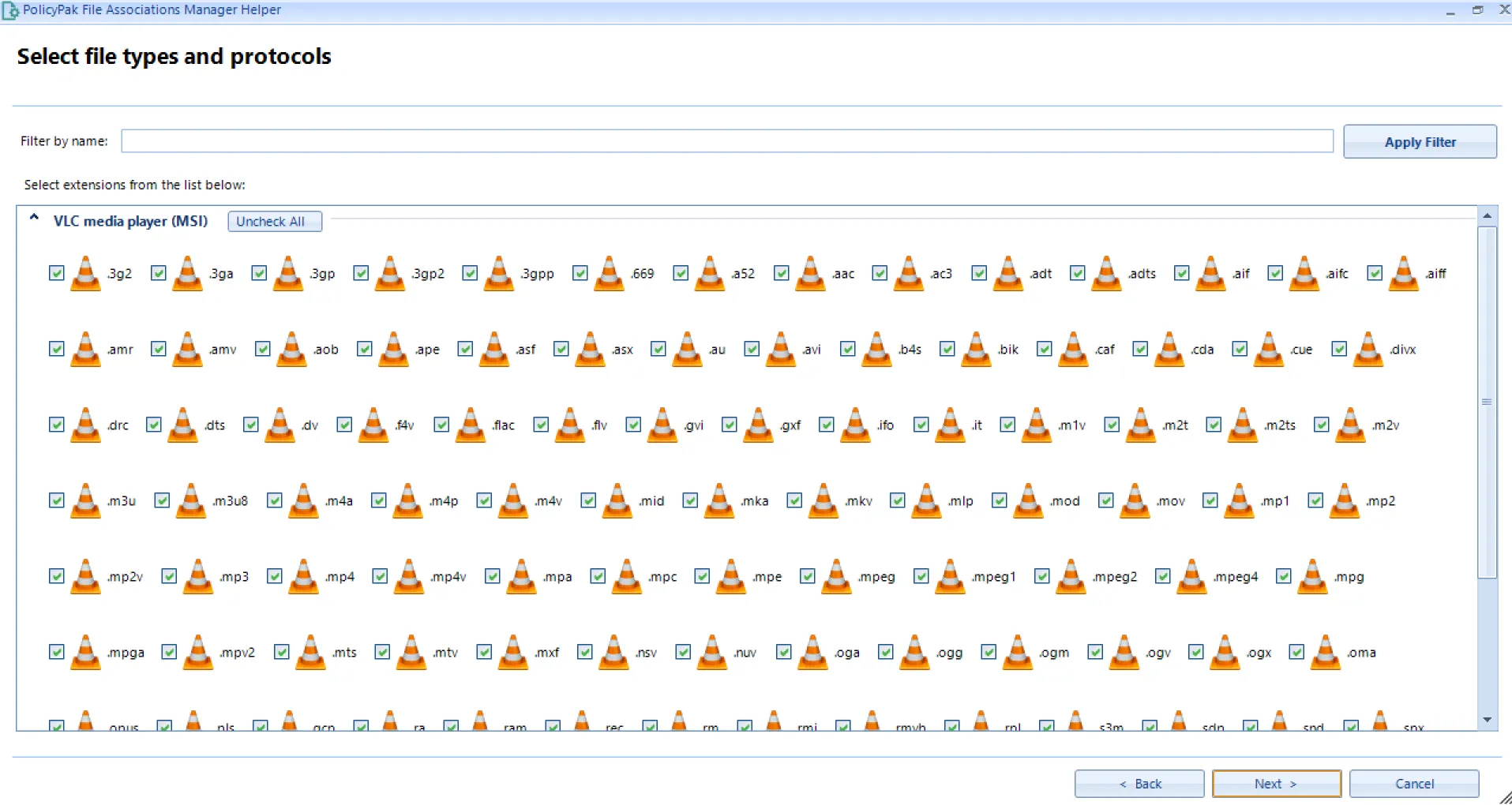
Task: Click the VLC cone icon for .3gp
Action: [288, 274]
